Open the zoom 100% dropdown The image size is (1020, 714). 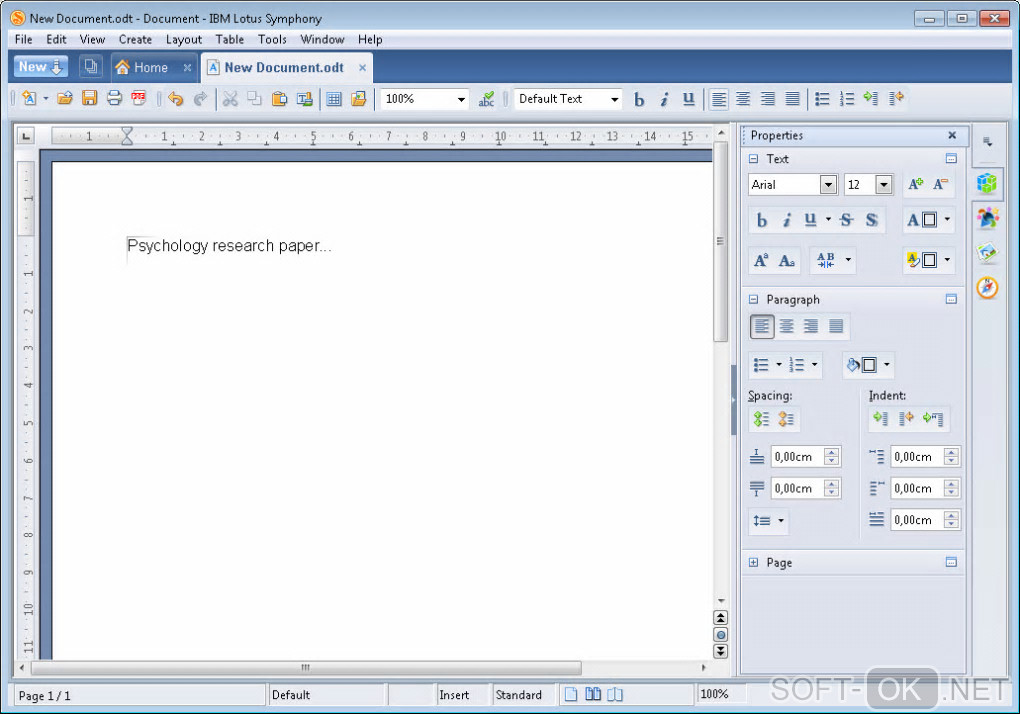point(461,99)
